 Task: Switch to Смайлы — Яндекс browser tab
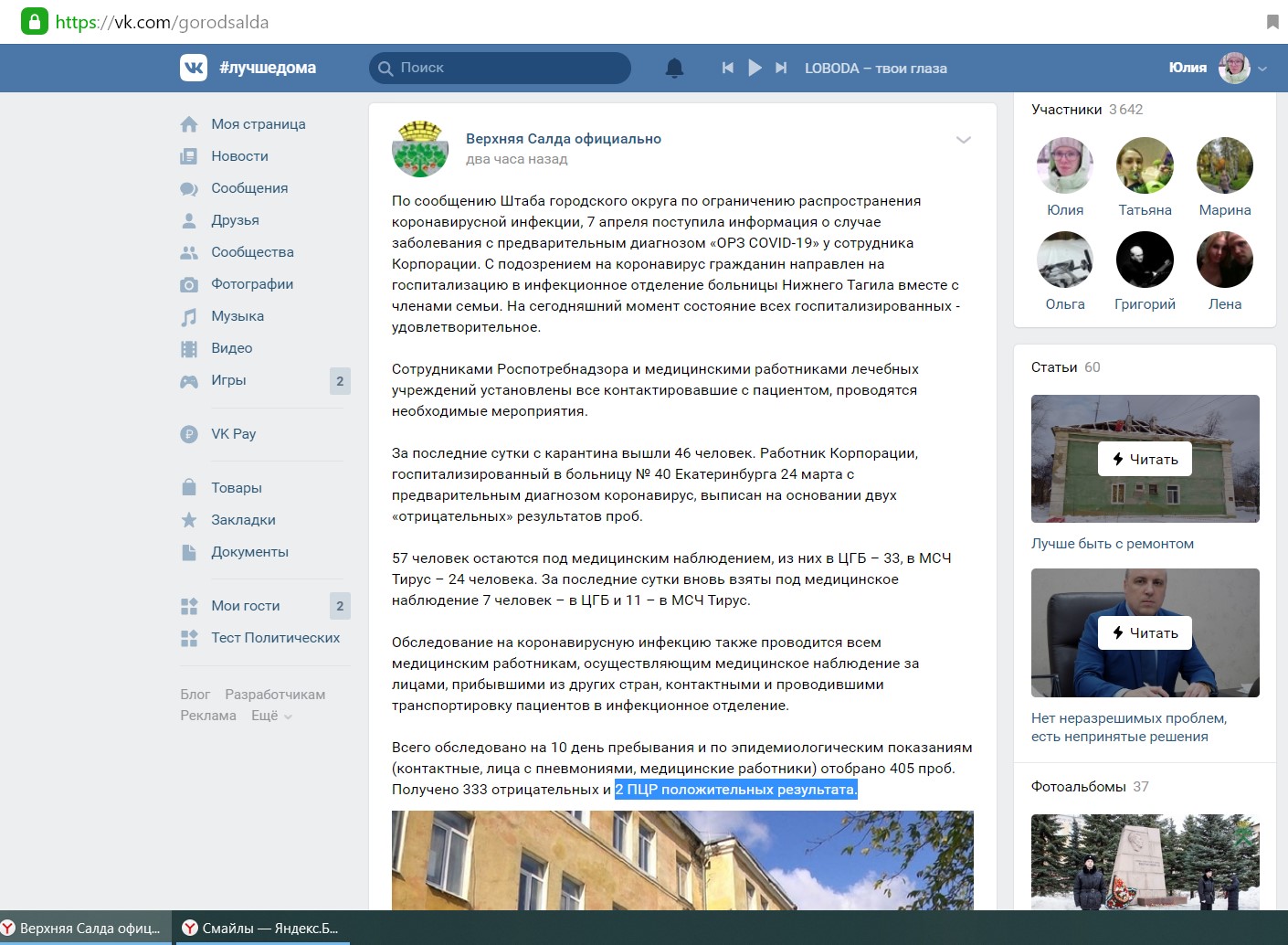tap(261, 928)
